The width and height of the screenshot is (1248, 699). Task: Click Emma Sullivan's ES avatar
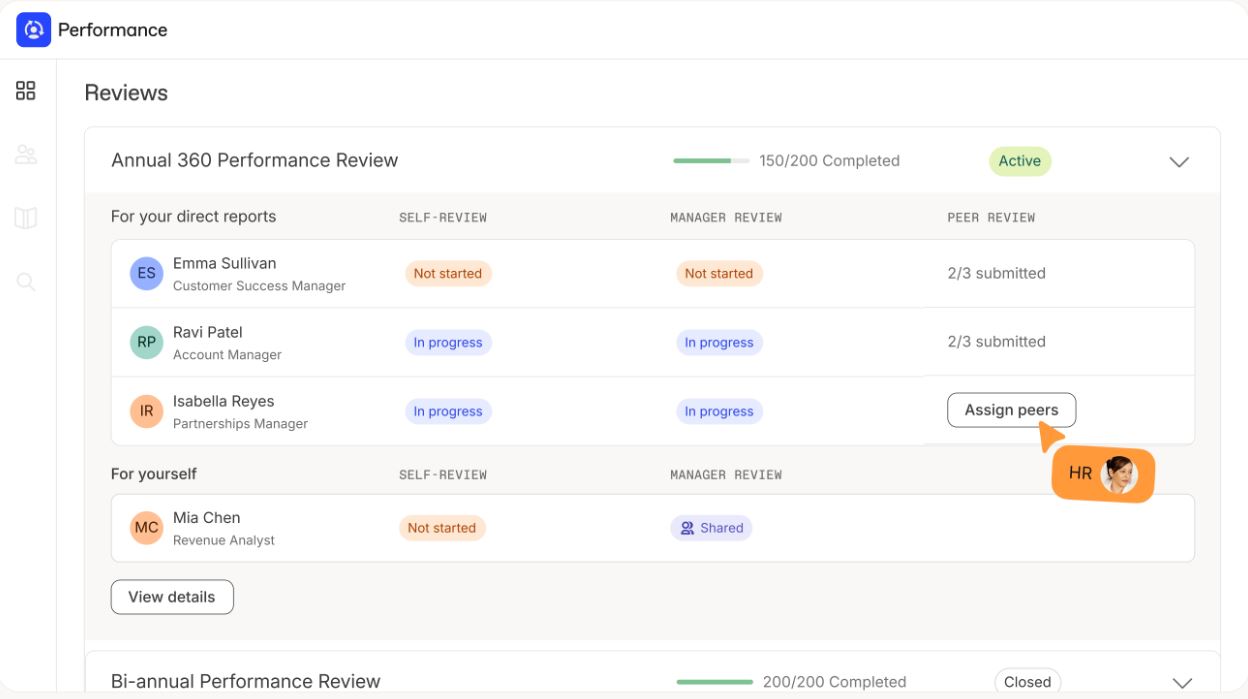pyautogui.click(x=147, y=273)
